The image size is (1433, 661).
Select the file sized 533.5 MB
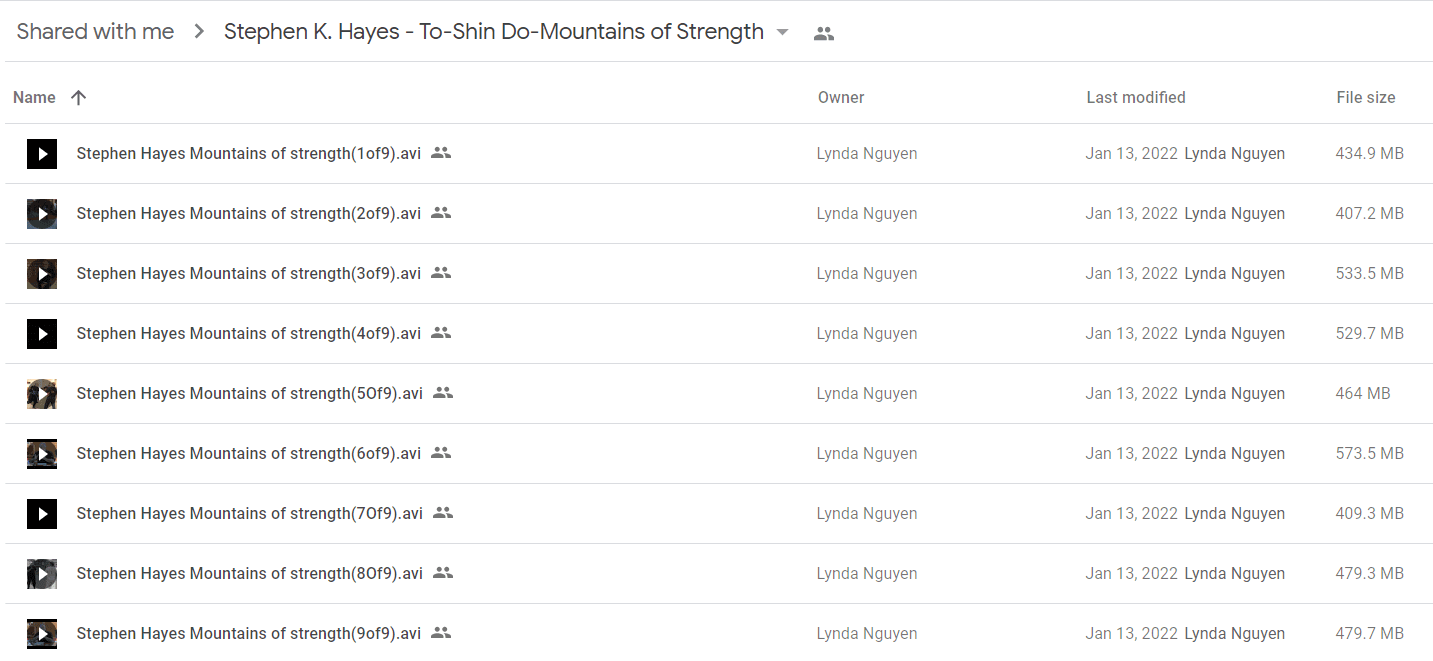(x=718, y=274)
